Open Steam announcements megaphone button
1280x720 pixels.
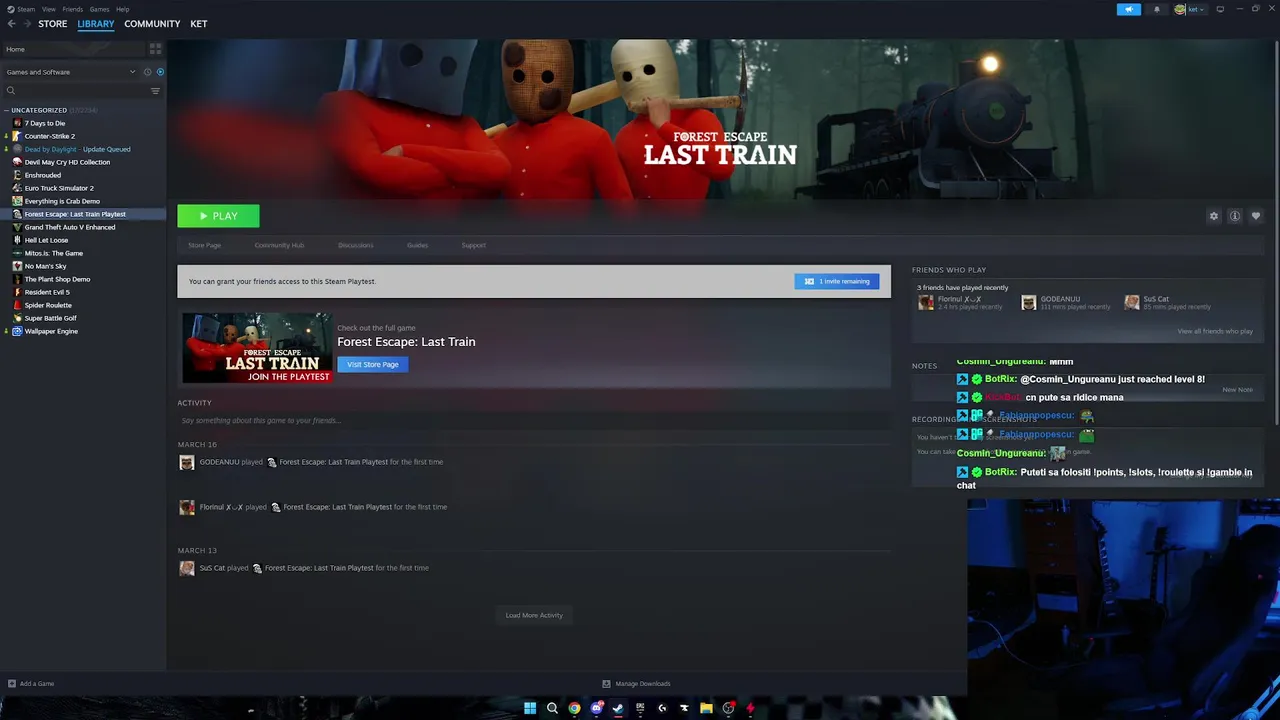click(1128, 9)
